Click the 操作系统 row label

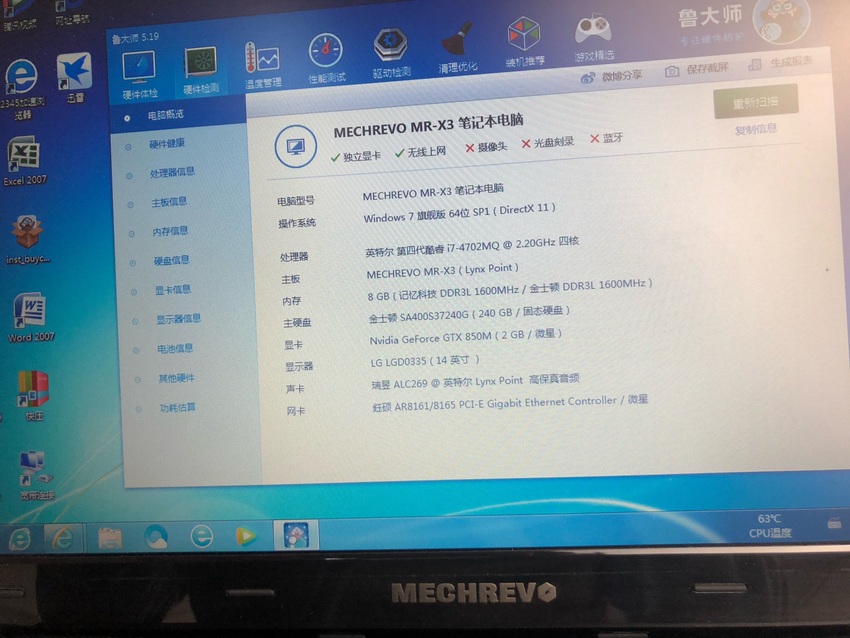[x=297, y=223]
